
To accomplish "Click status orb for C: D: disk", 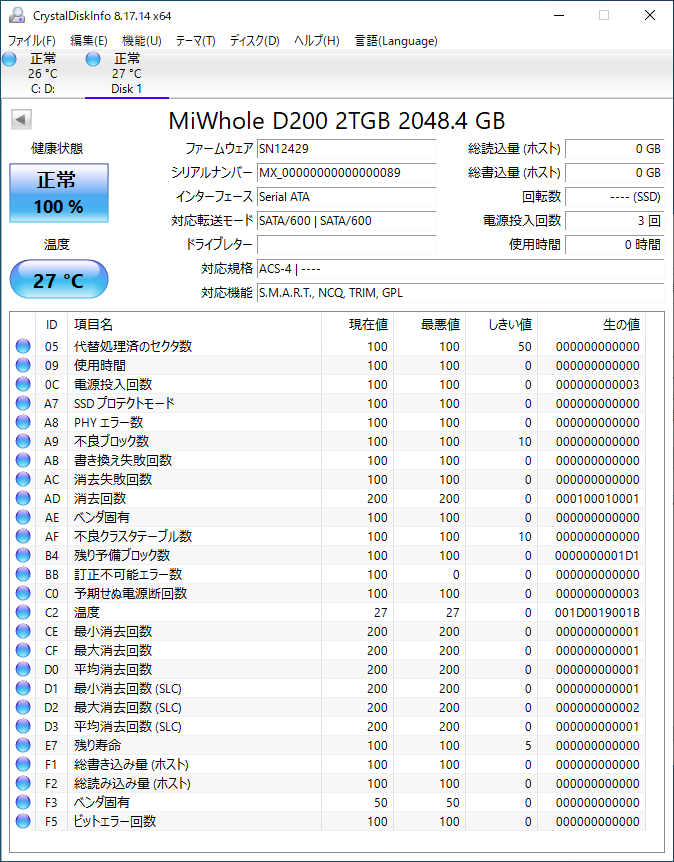I will (x=9, y=59).
